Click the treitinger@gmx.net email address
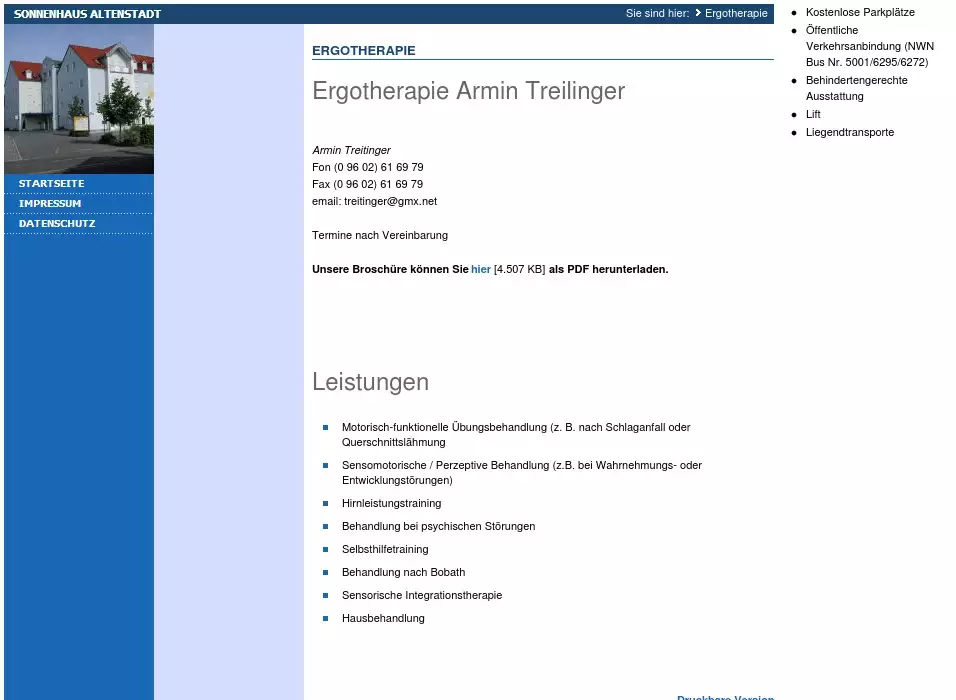 coord(390,202)
